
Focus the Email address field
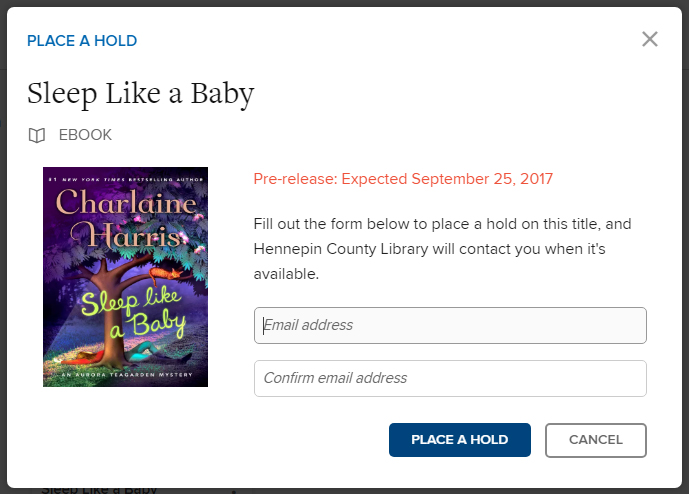pyautogui.click(x=450, y=325)
